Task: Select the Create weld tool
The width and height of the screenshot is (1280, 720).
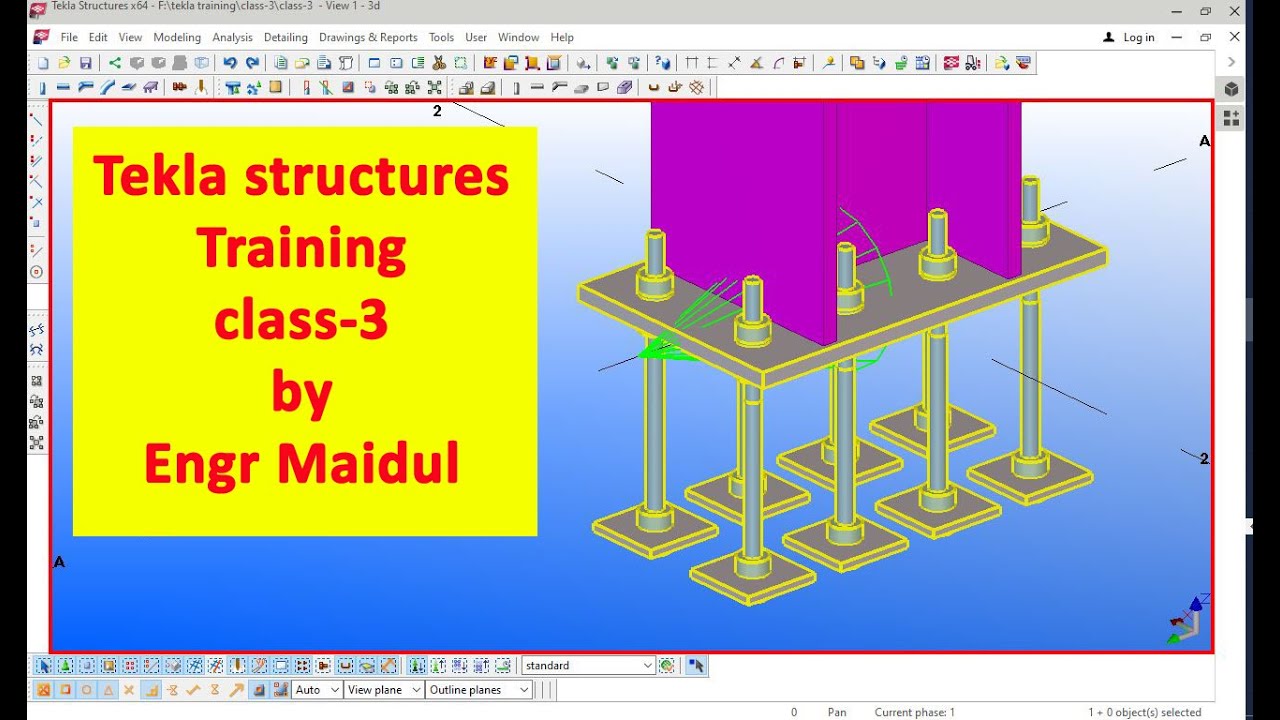Action: pos(200,87)
